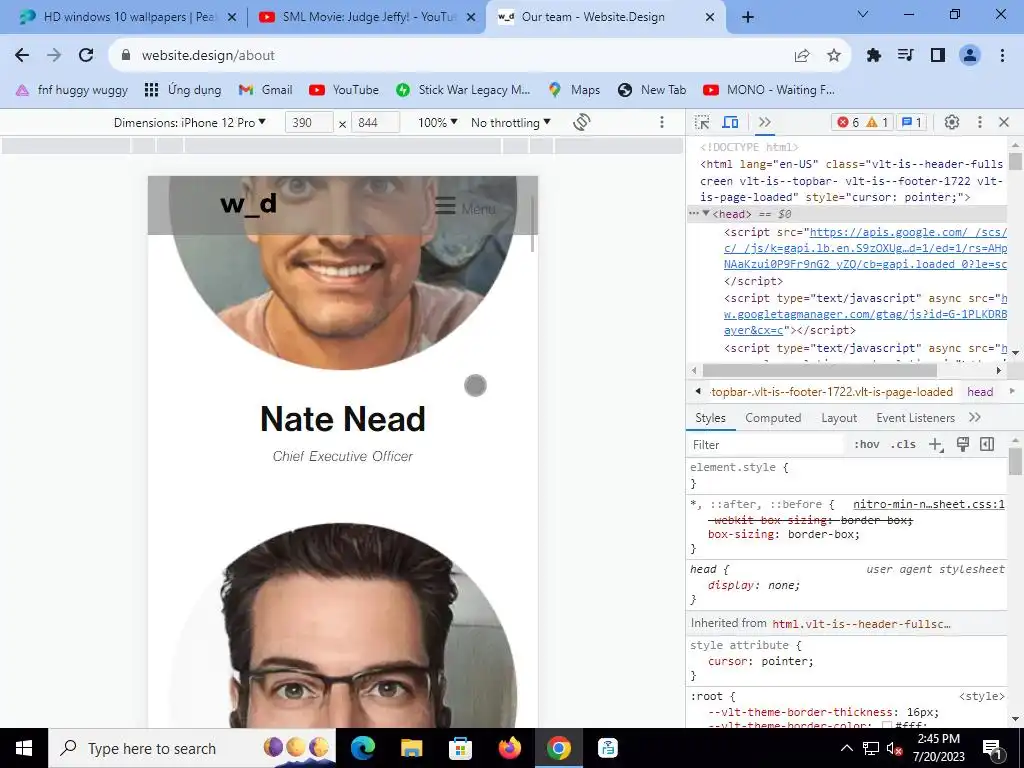Switch to the Layout tab
1024x768 pixels.
click(839, 418)
